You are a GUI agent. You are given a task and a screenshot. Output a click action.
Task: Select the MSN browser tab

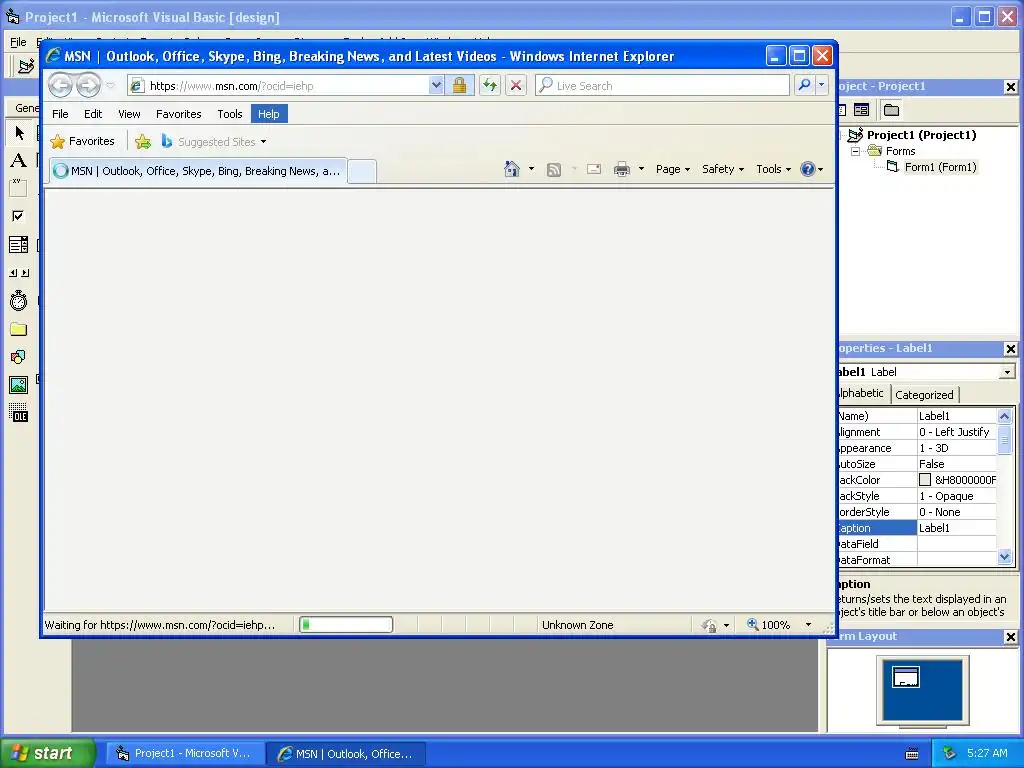tap(199, 171)
